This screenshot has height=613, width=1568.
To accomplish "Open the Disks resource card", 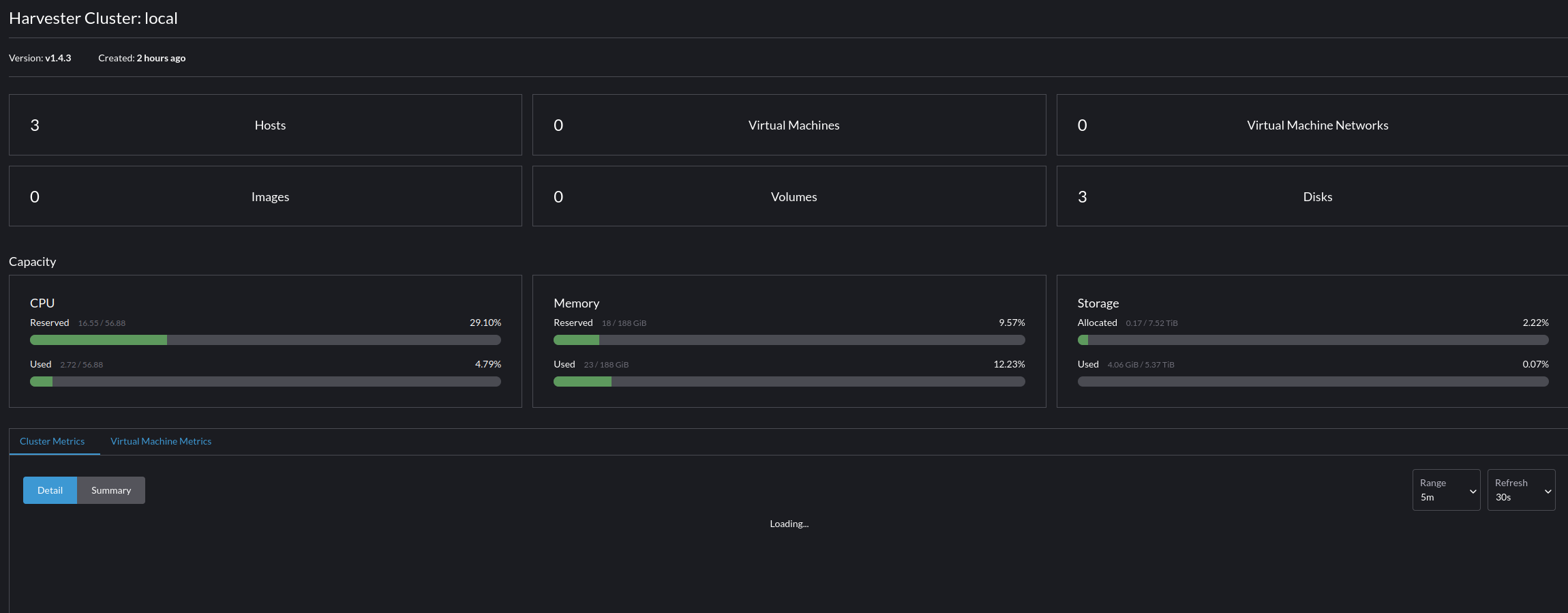I will (x=1312, y=196).
